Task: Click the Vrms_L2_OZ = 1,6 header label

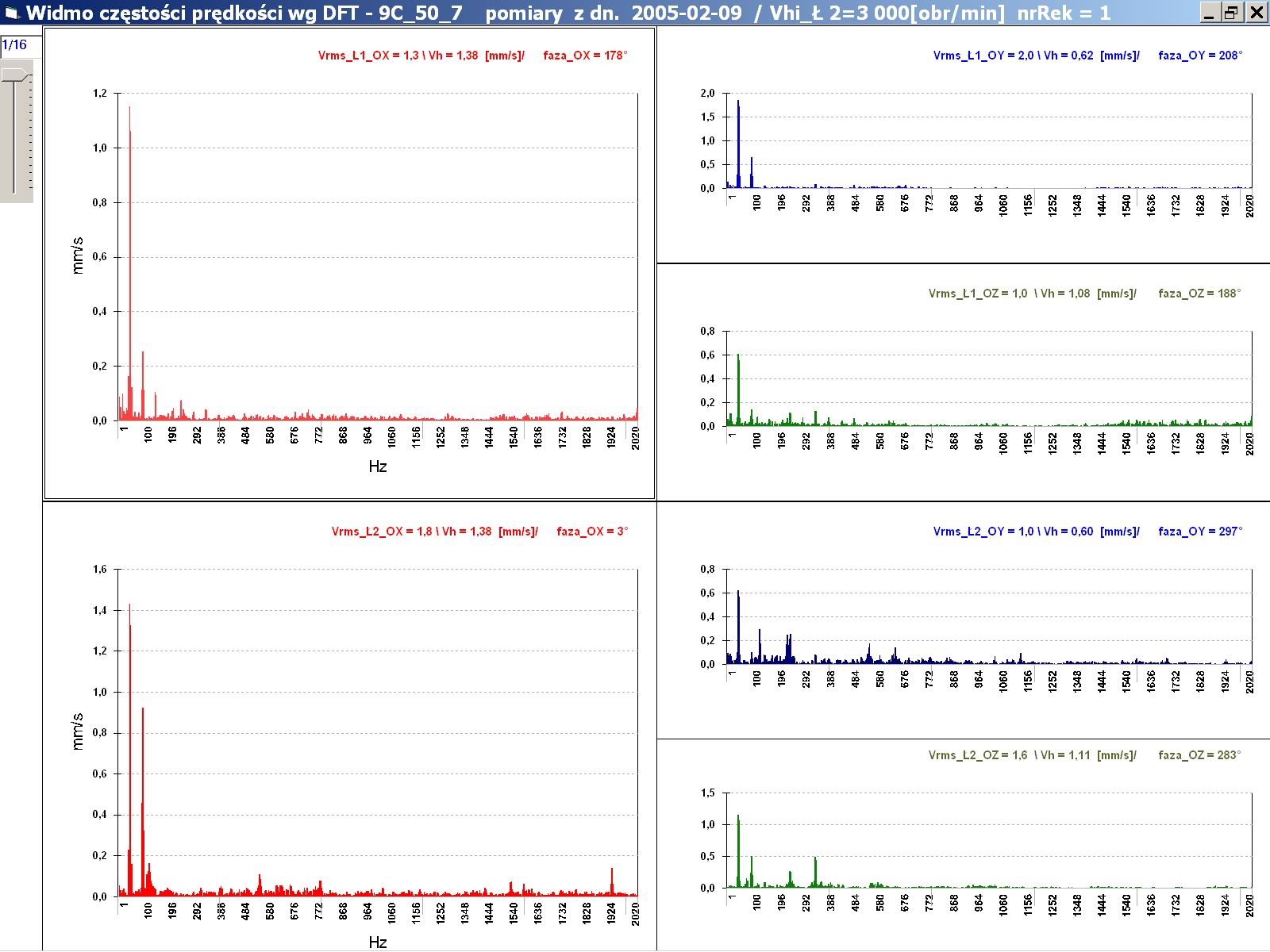Action: 1032,755
